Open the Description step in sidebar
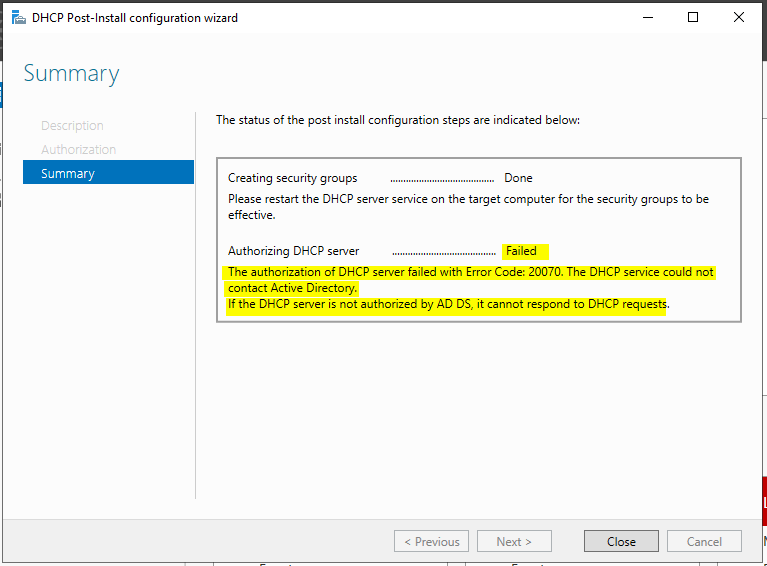 [x=72, y=126]
